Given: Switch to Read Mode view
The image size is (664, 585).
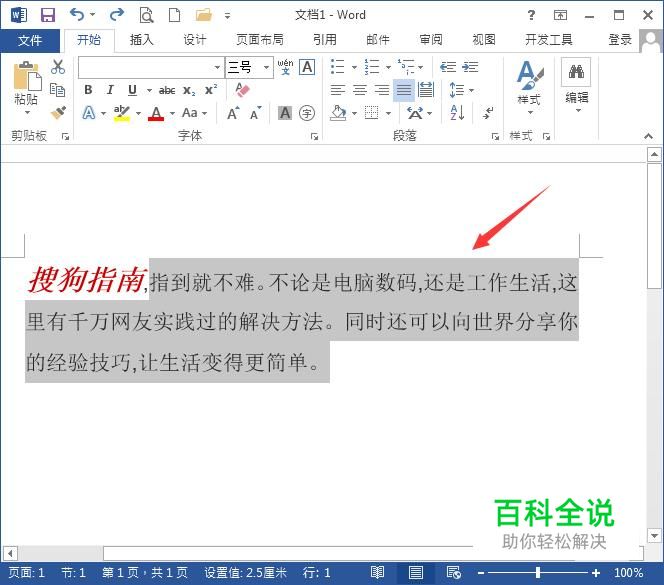Looking at the screenshot, I should click(x=377, y=573).
